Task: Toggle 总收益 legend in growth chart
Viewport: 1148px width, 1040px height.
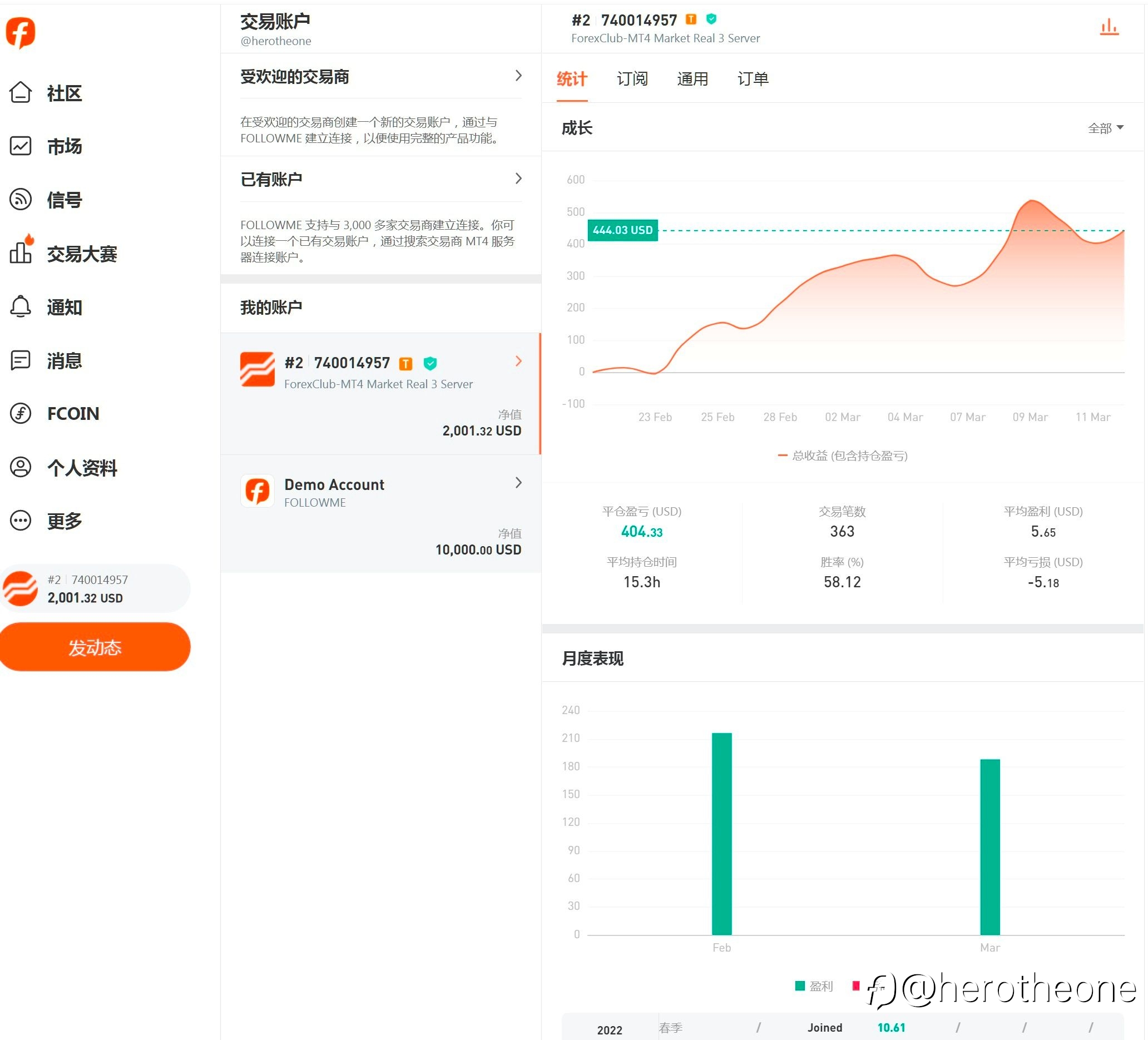Action: [x=843, y=455]
